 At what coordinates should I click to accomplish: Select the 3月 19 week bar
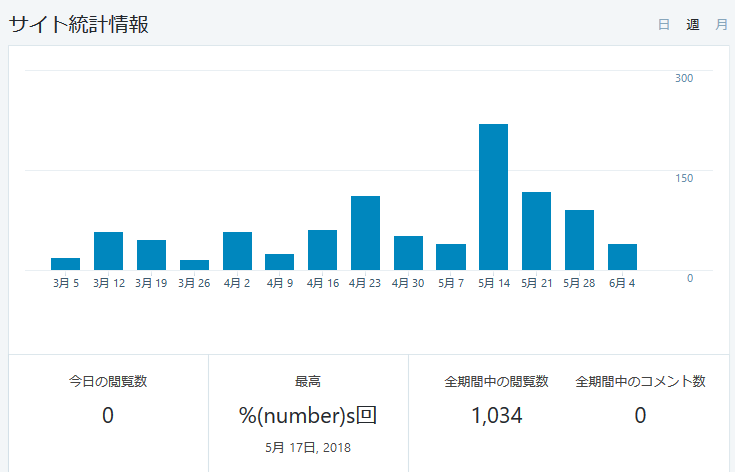point(151,255)
